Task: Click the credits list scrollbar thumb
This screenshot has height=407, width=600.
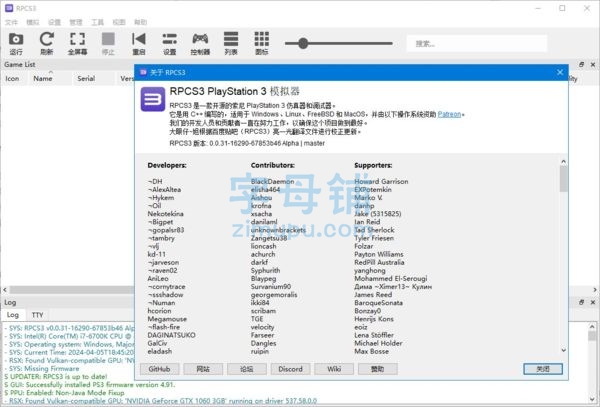Action: point(563,179)
